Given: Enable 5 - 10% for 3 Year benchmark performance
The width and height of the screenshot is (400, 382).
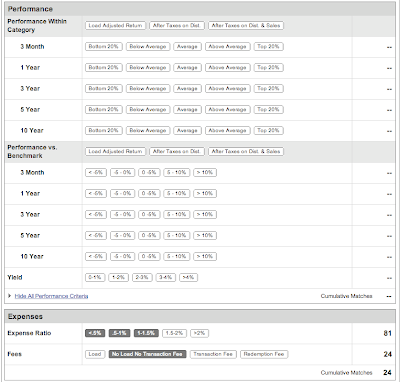Looking at the screenshot, I should [x=177, y=215].
